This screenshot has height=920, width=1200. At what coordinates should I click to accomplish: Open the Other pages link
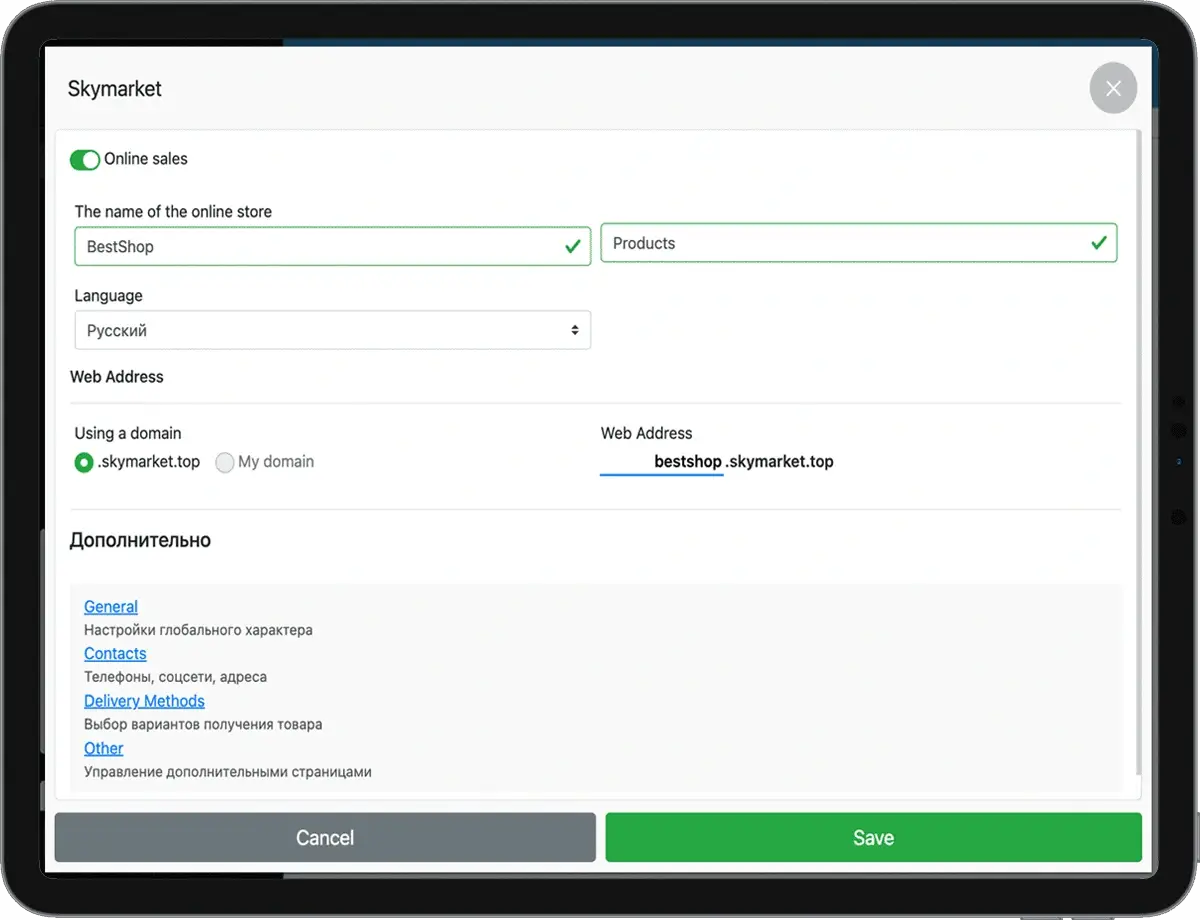104,748
